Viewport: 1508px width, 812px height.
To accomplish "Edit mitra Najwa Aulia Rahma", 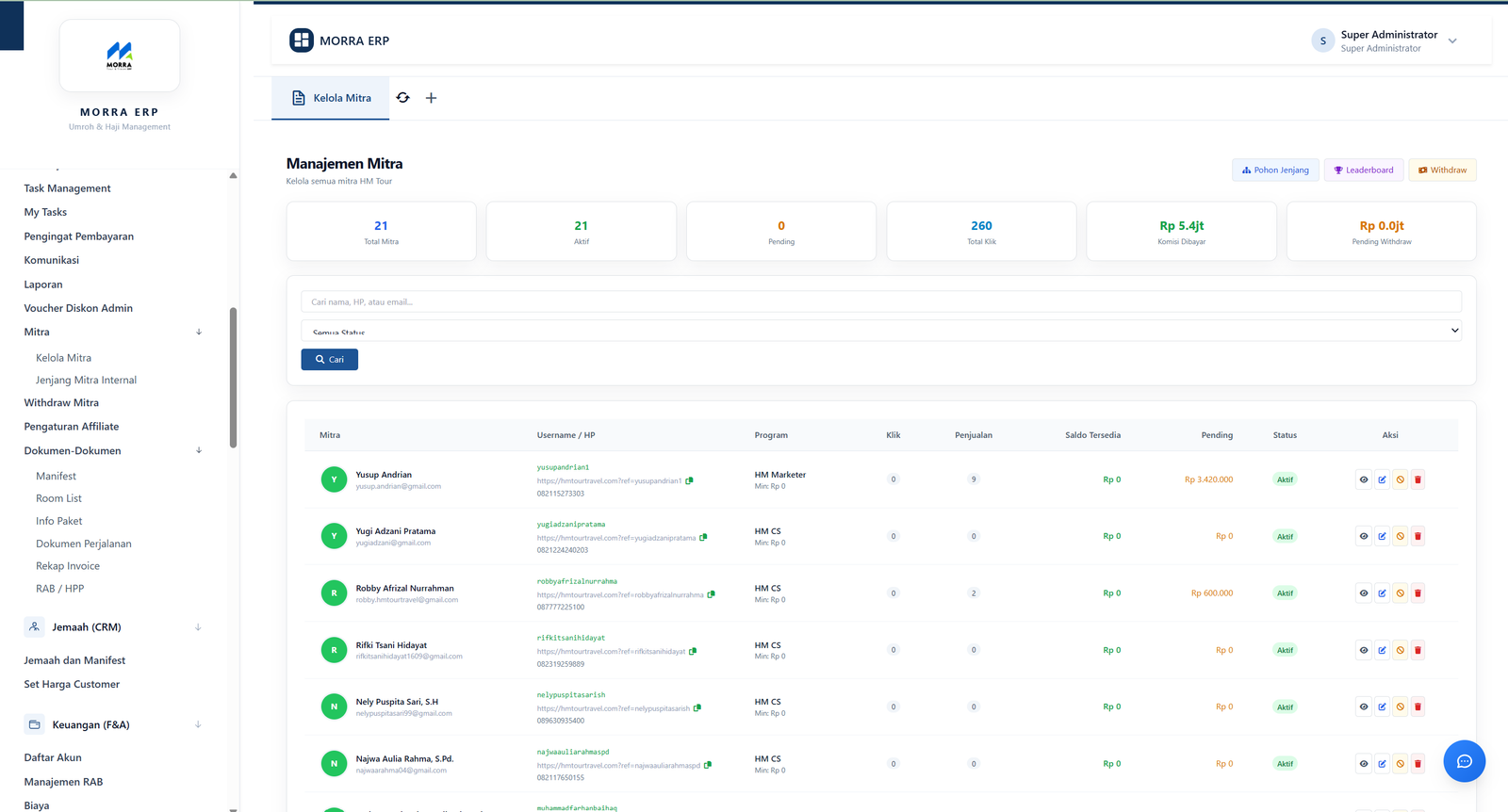I will [x=1382, y=764].
